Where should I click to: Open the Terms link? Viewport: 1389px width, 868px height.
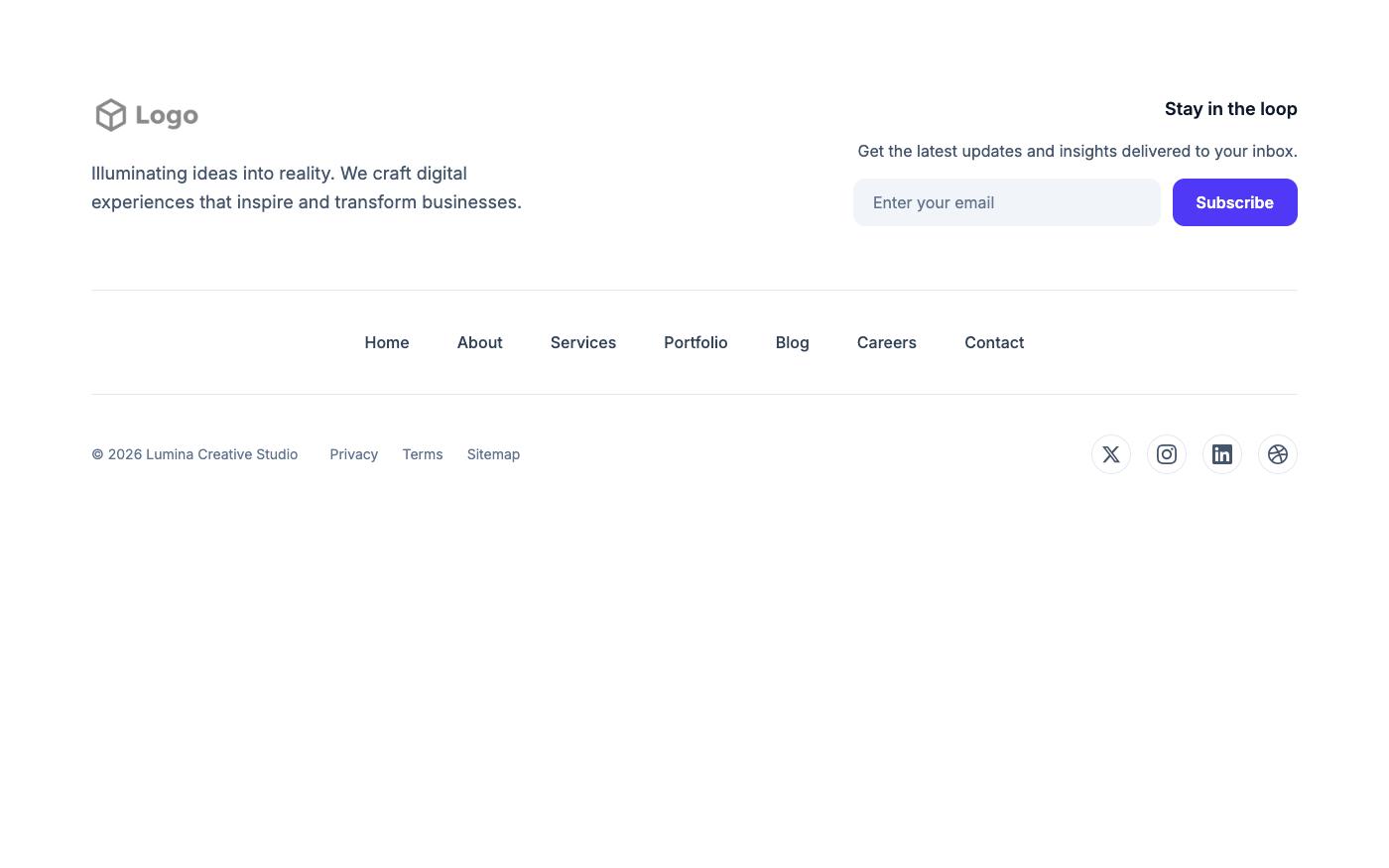pyautogui.click(x=423, y=454)
